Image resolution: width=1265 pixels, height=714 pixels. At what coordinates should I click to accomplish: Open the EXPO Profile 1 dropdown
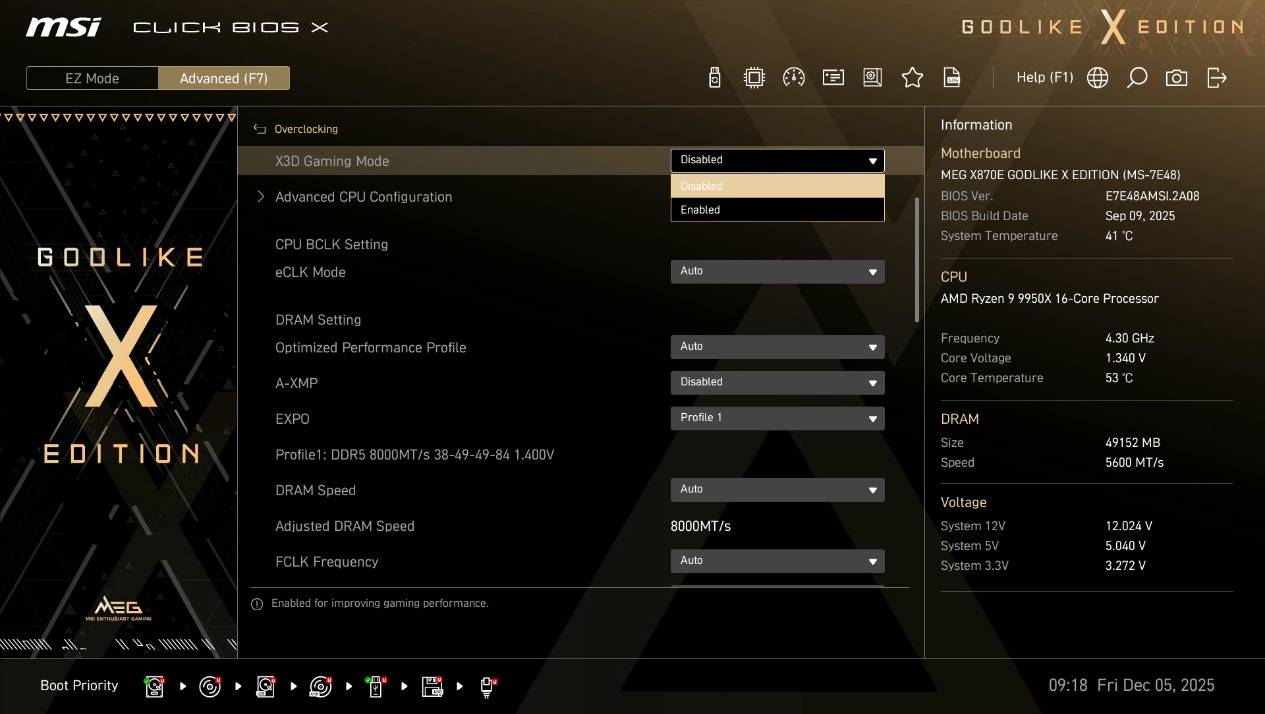777,418
